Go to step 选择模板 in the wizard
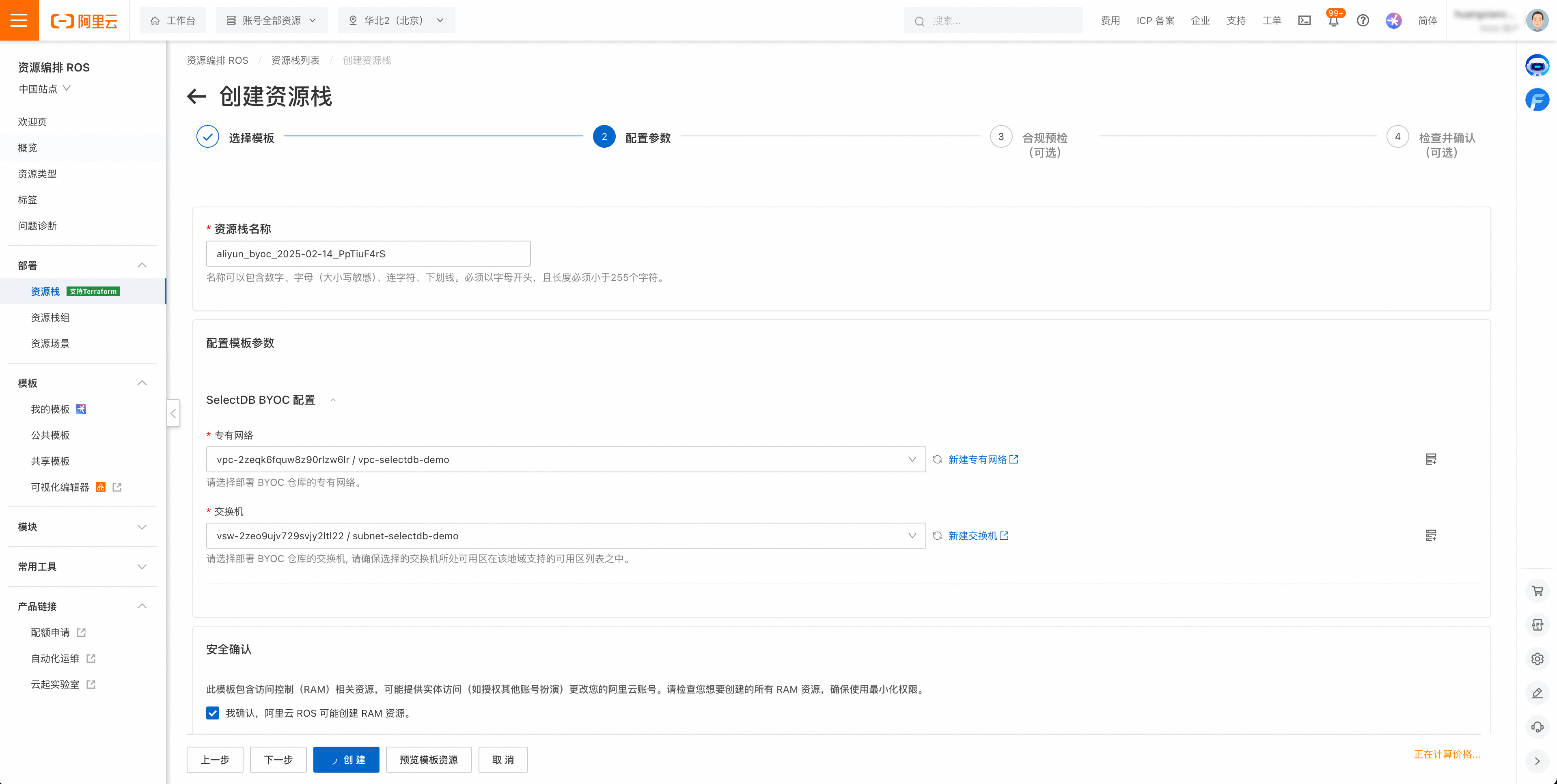Image resolution: width=1557 pixels, height=784 pixels. (236, 137)
